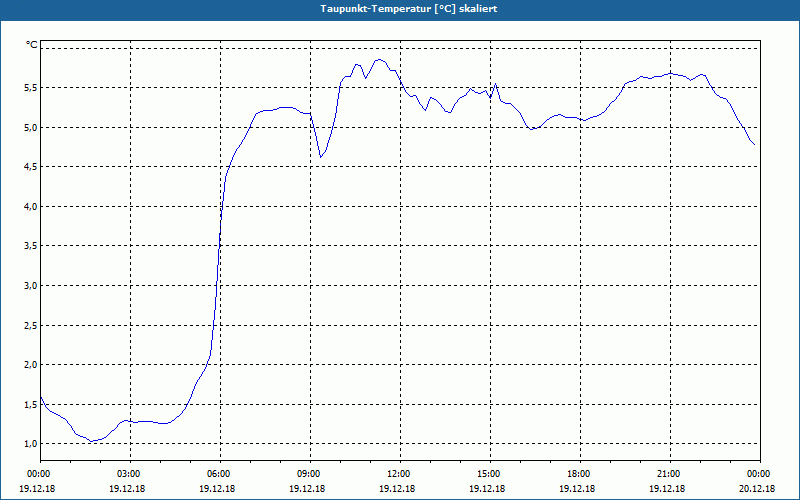This screenshot has width=800, height=500.
Task: Select the '2,0' y-axis label
Action: [x=31, y=365]
